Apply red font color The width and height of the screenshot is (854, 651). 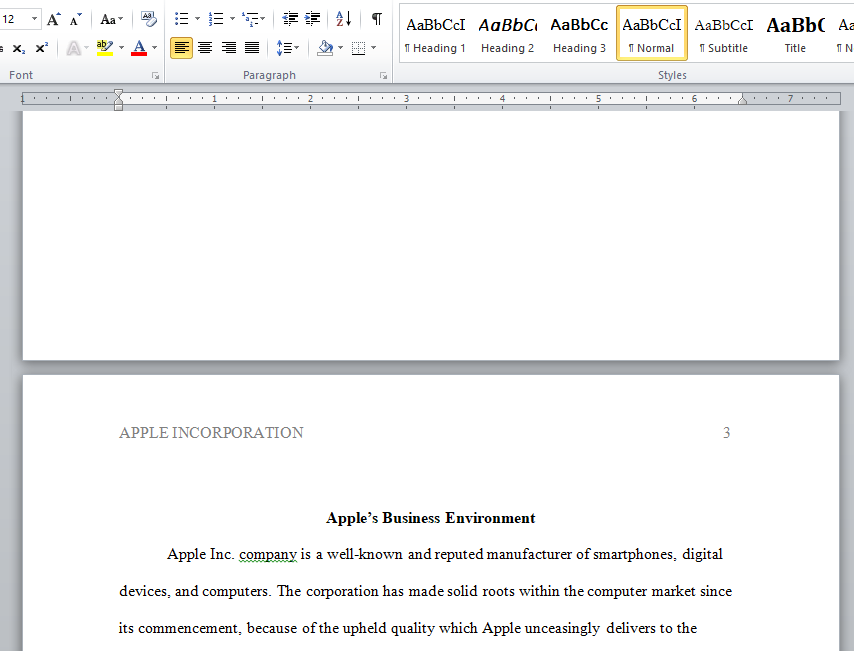click(139, 48)
